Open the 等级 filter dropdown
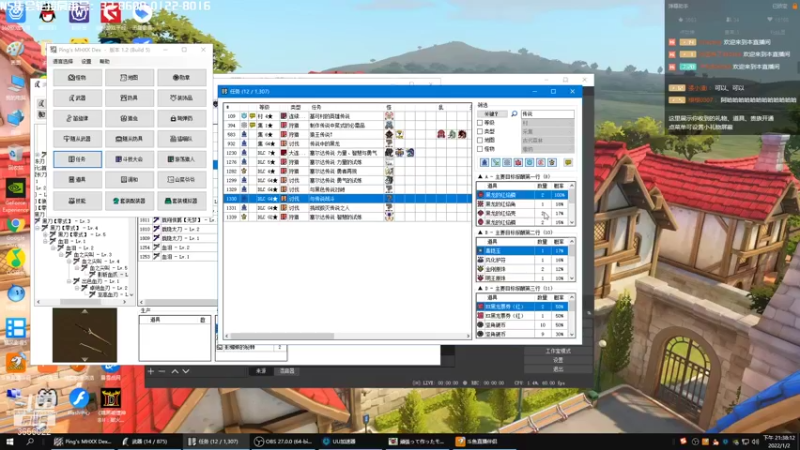800x450 pixels. pyautogui.click(x=547, y=123)
